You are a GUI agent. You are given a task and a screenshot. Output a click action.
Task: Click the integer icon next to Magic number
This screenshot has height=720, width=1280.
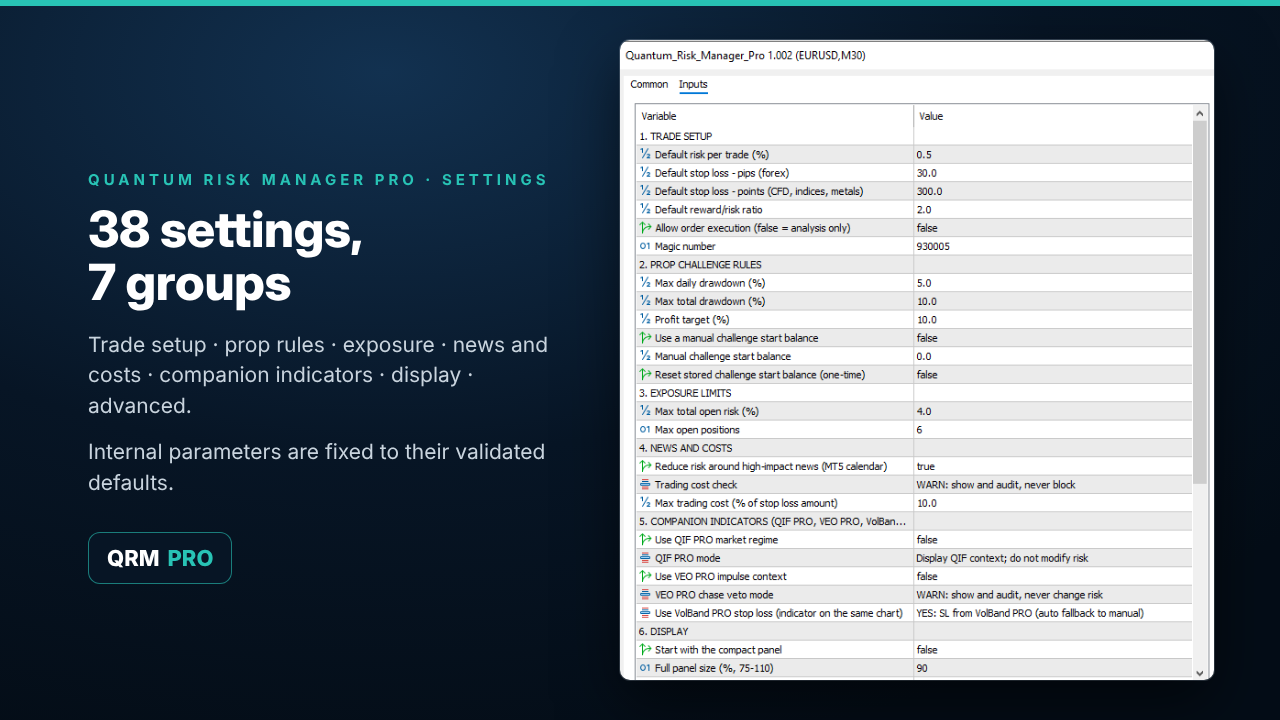coord(645,246)
